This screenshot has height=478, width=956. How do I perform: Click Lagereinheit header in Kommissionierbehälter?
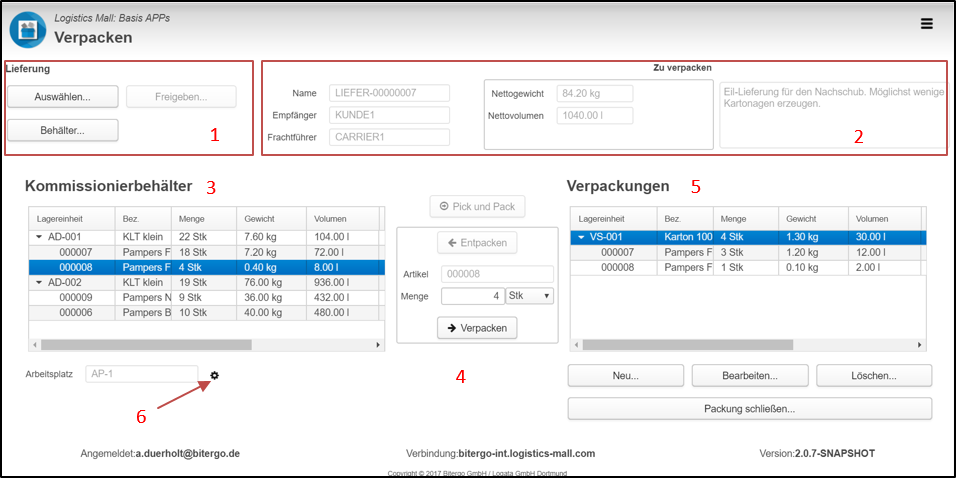71,218
